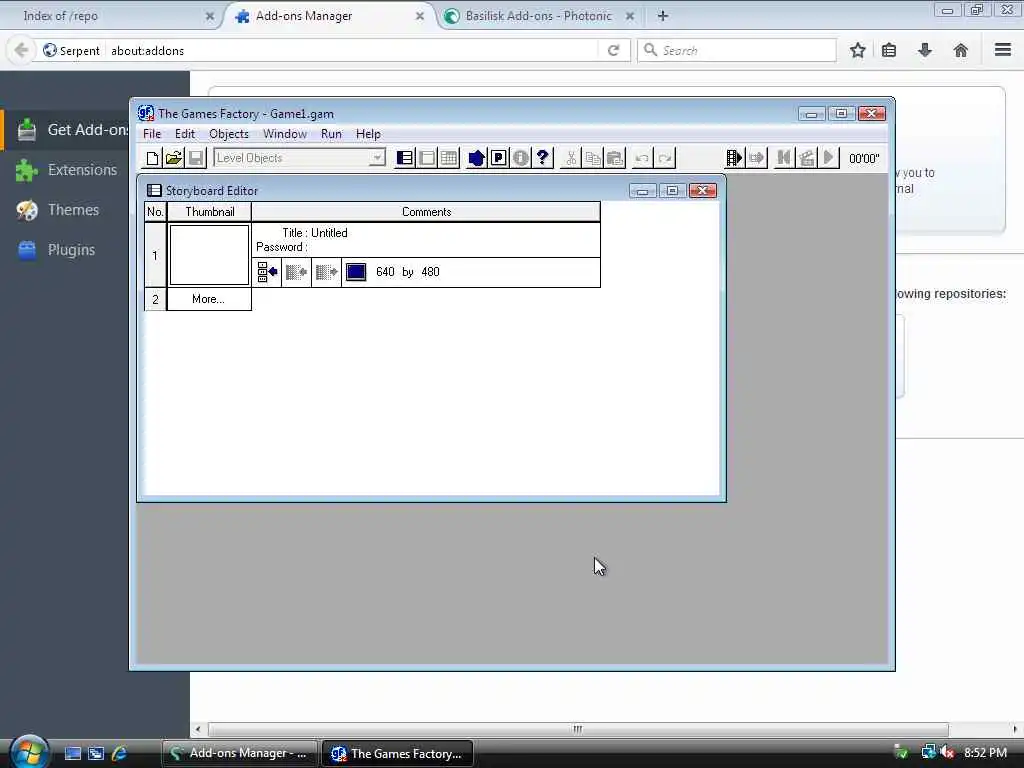The height and width of the screenshot is (768, 1024).
Task: Click the 'Password :' field in level 1
Action: (x=281, y=247)
